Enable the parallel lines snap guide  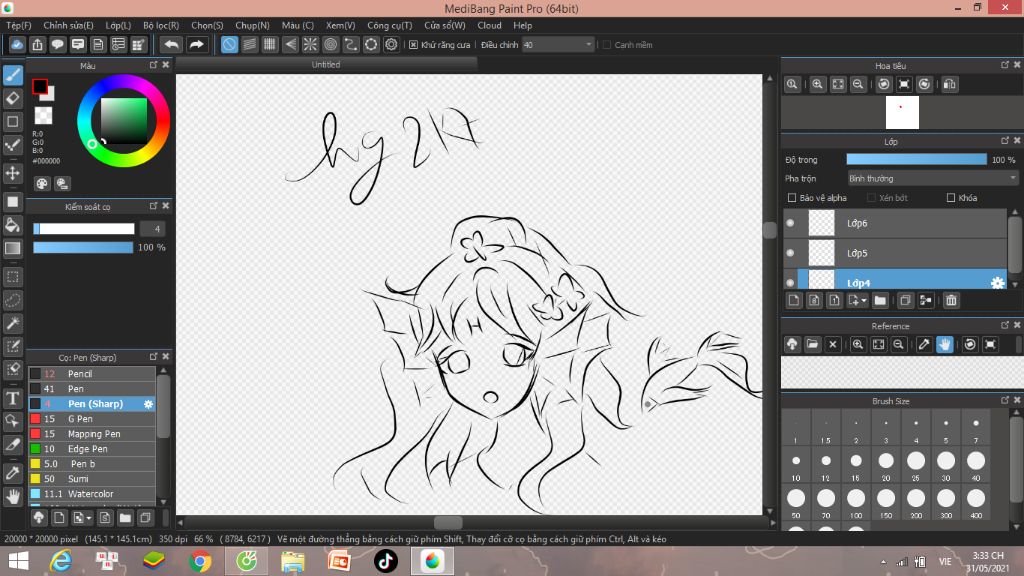pos(249,44)
